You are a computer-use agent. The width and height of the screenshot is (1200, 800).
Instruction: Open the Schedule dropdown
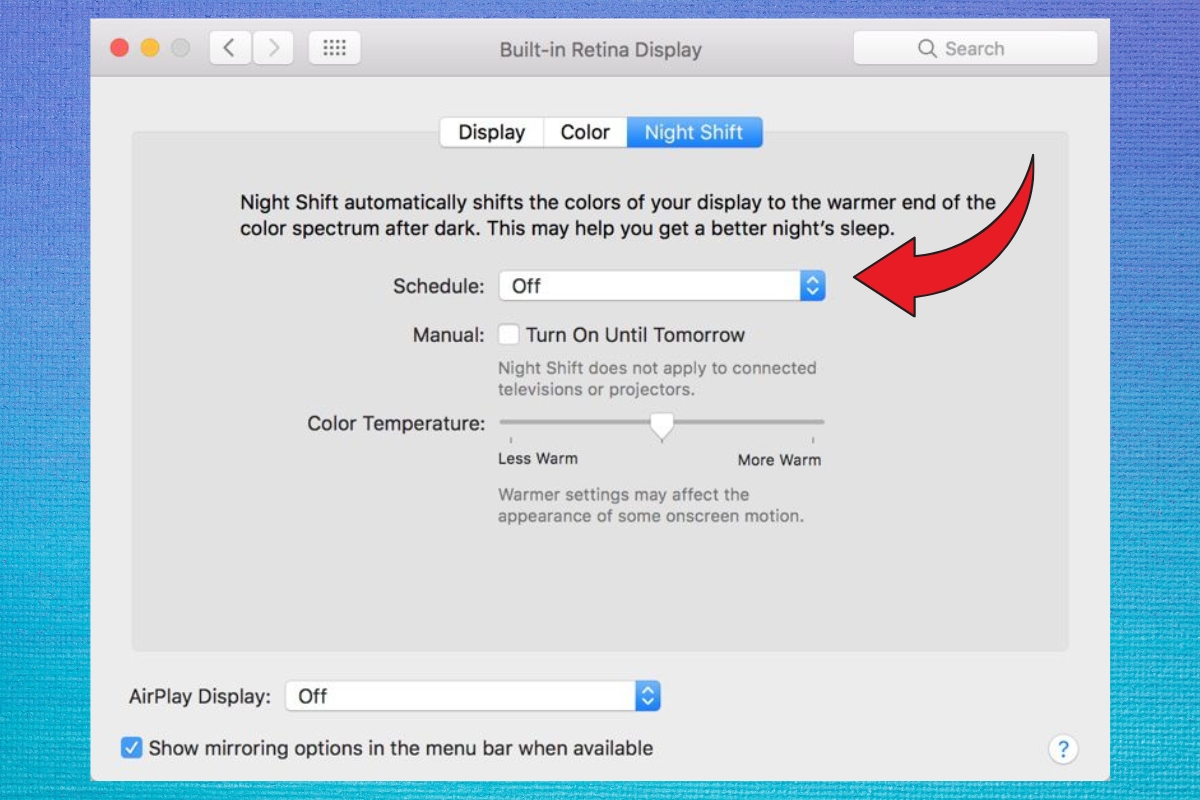point(662,286)
